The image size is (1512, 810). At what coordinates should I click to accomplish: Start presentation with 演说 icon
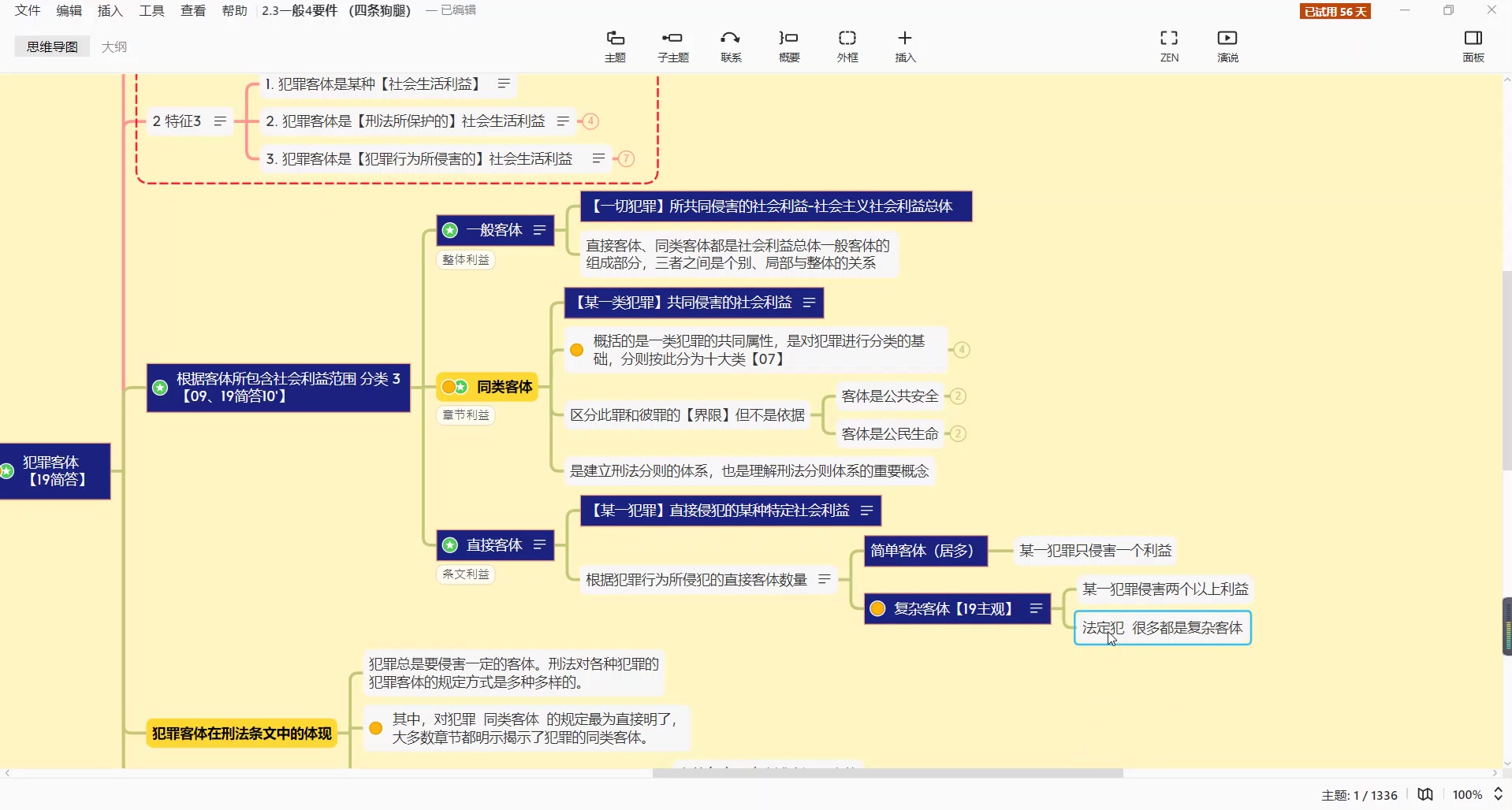pos(1227,46)
